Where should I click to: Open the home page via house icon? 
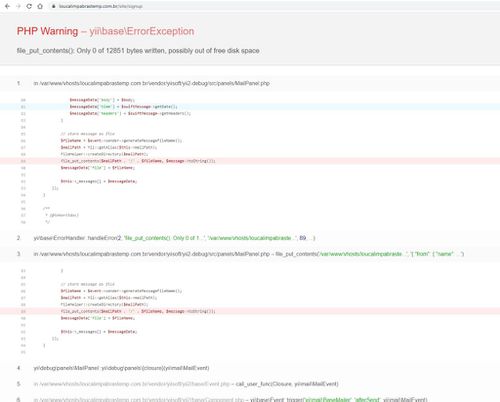(x=40, y=6)
